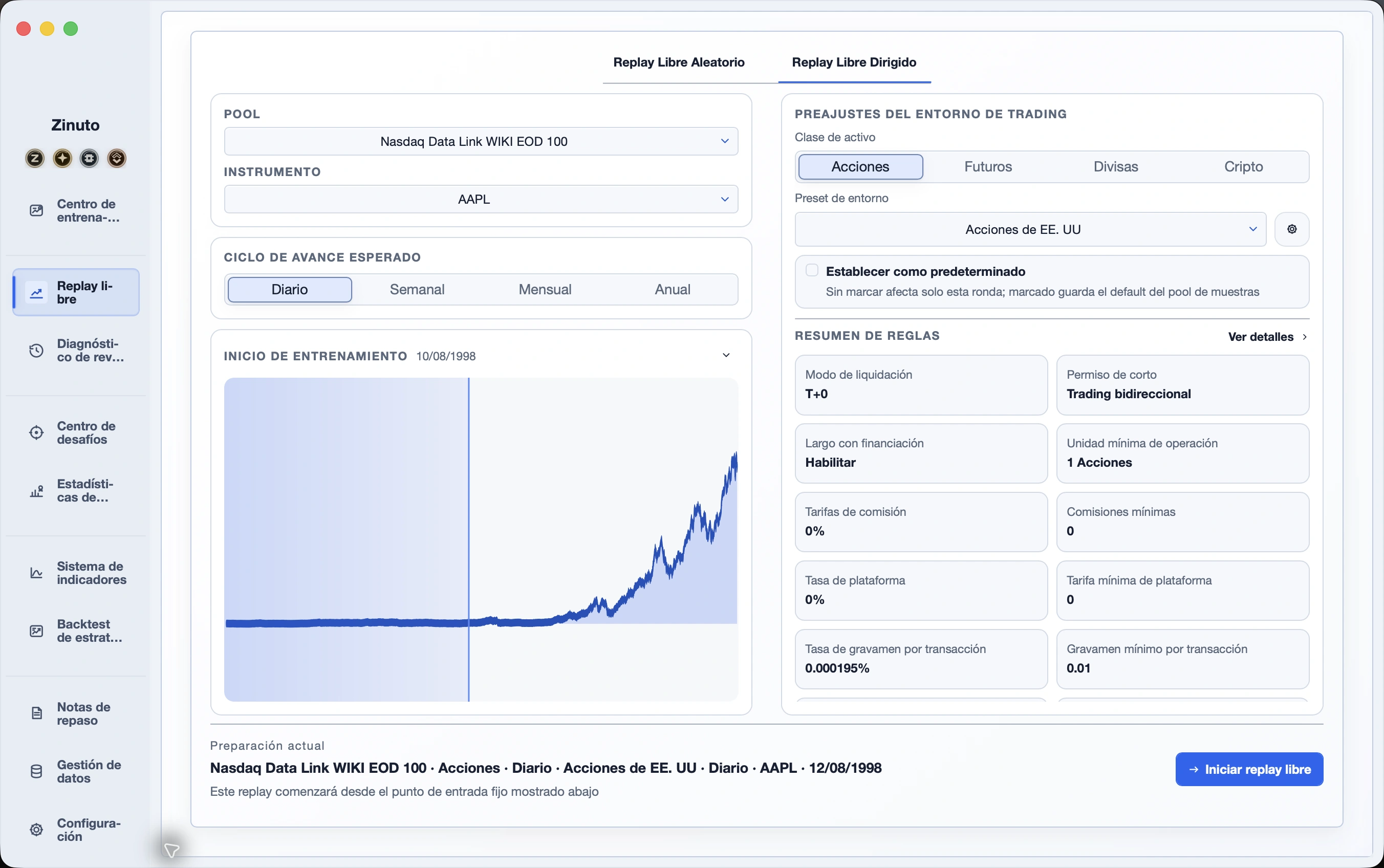Open Sistema de indicadores chart icon
The height and width of the screenshot is (868, 1384).
[x=36, y=573]
